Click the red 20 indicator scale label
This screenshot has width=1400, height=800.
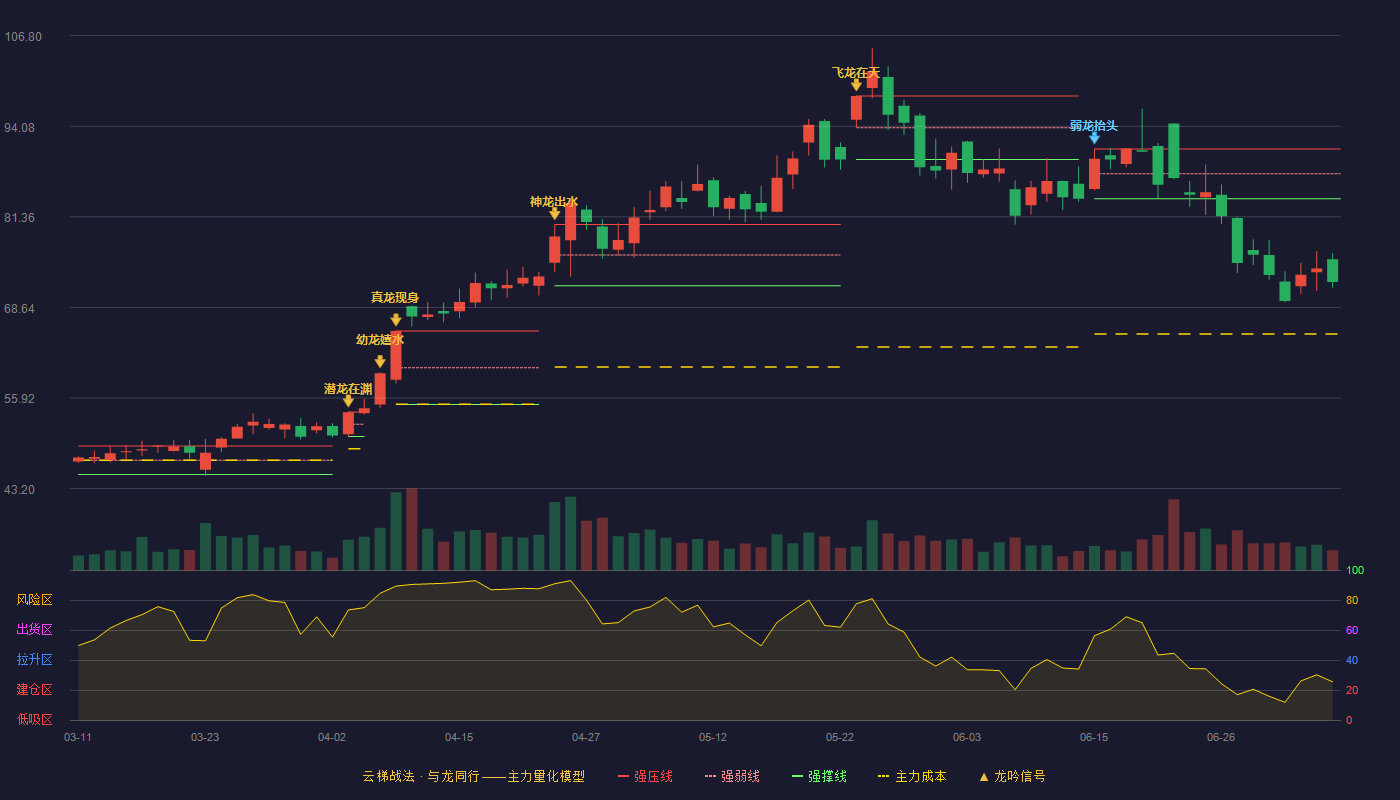(1351, 690)
